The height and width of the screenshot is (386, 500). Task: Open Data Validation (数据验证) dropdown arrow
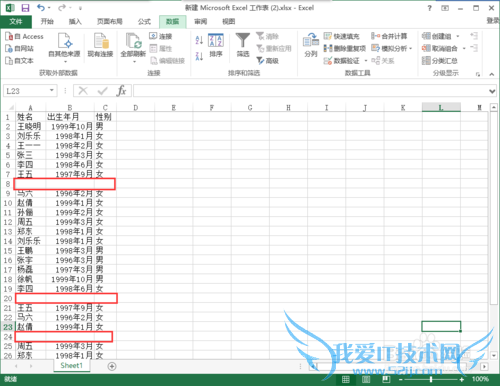[366, 61]
